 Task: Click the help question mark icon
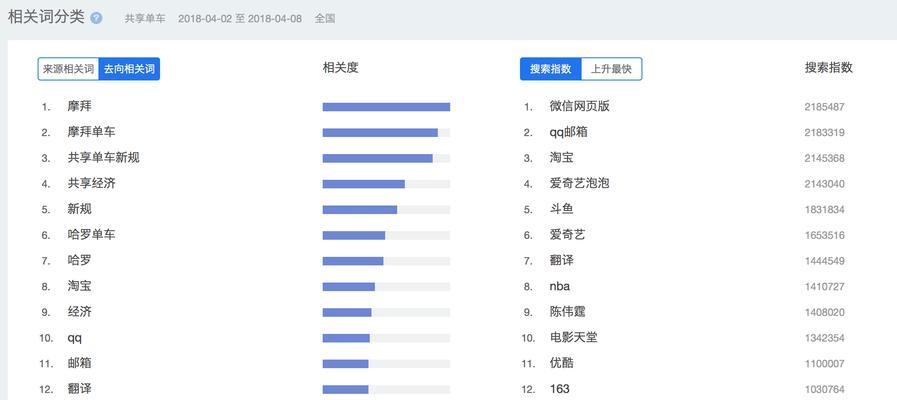[97, 18]
